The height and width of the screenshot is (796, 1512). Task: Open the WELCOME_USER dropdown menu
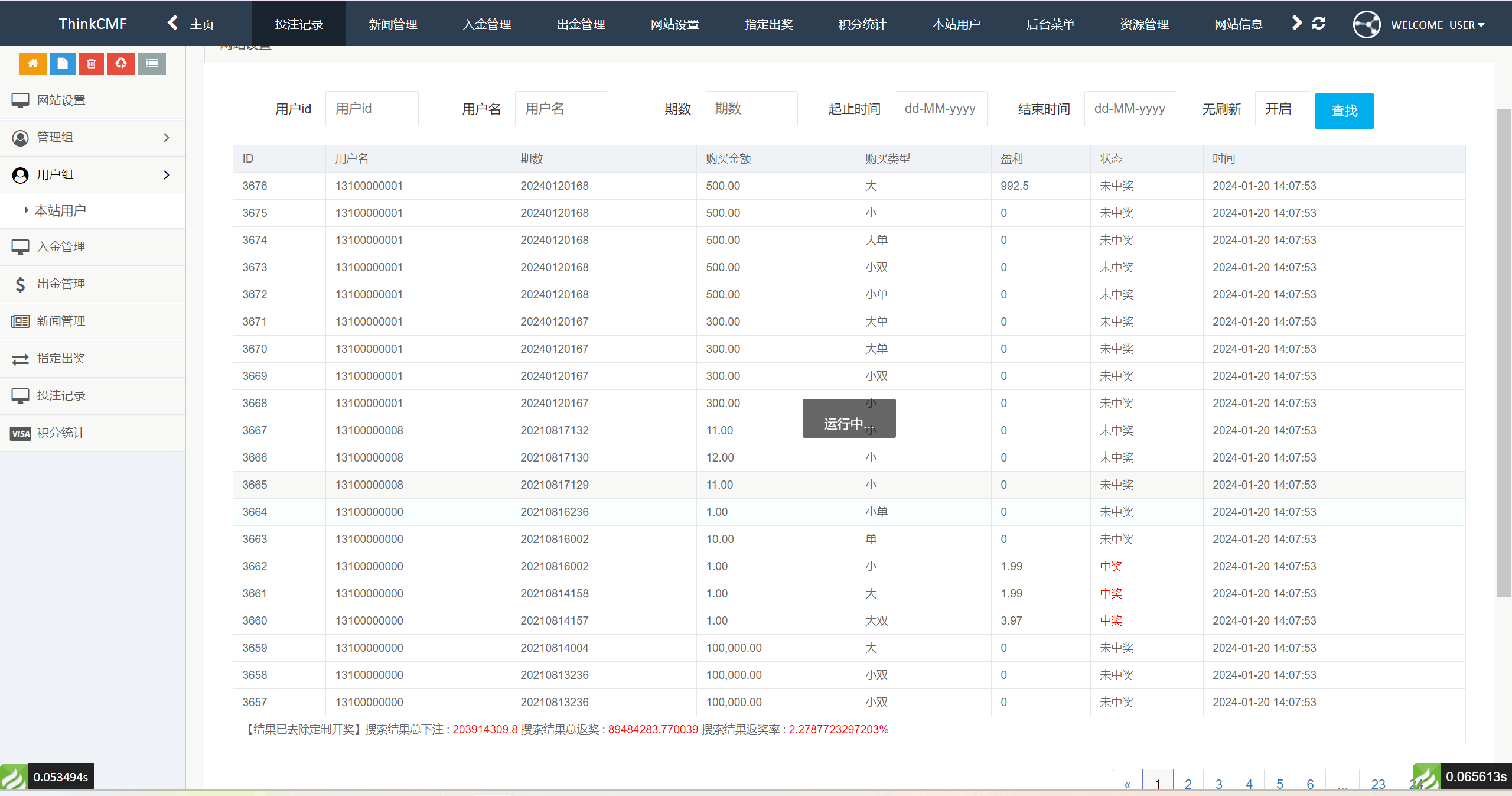[x=1436, y=25]
